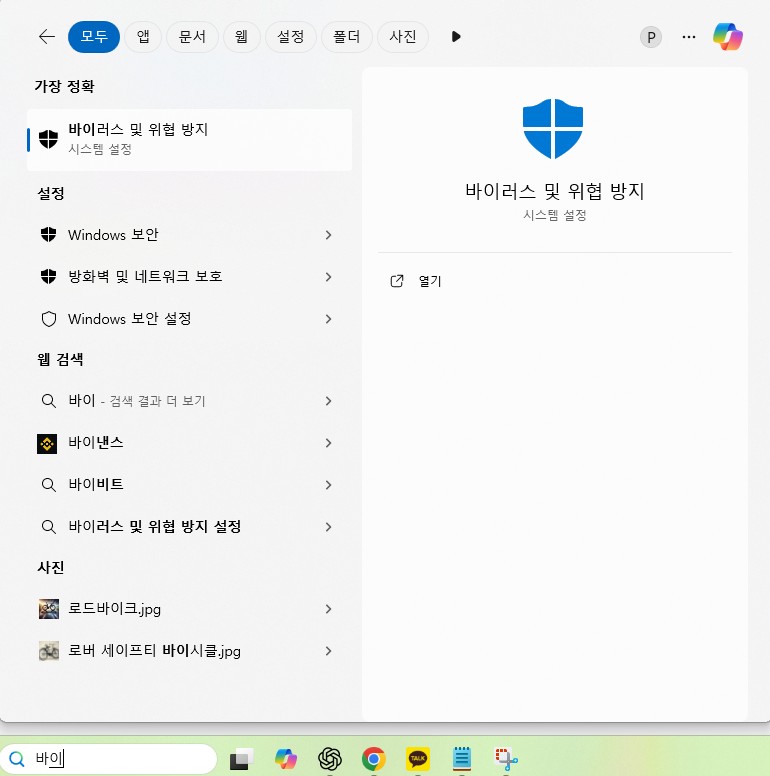
Task: Click the open-external icon beside 열기
Action: pyautogui.click(x=397, y=281)
